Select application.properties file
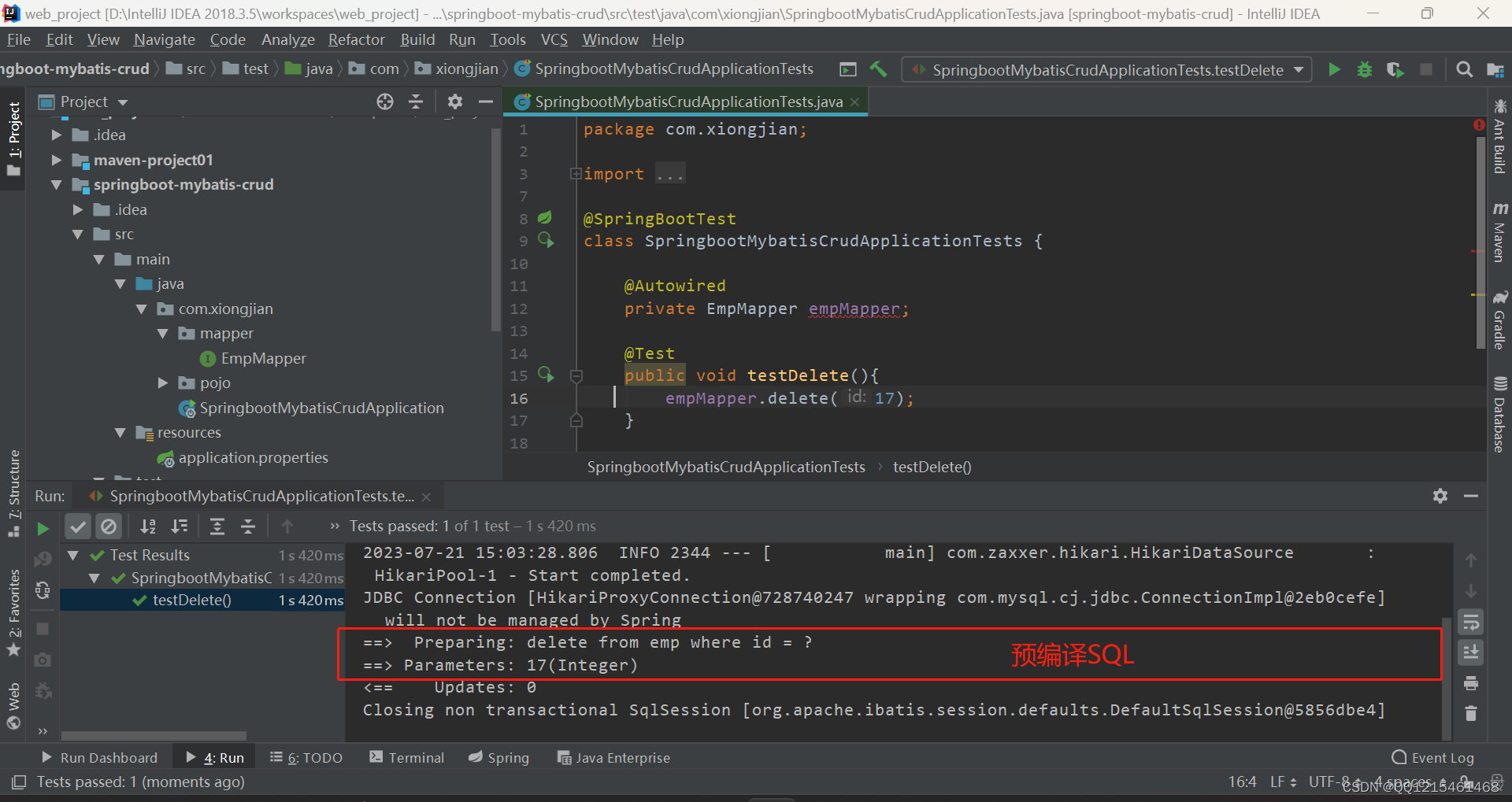 coord(243,457)
